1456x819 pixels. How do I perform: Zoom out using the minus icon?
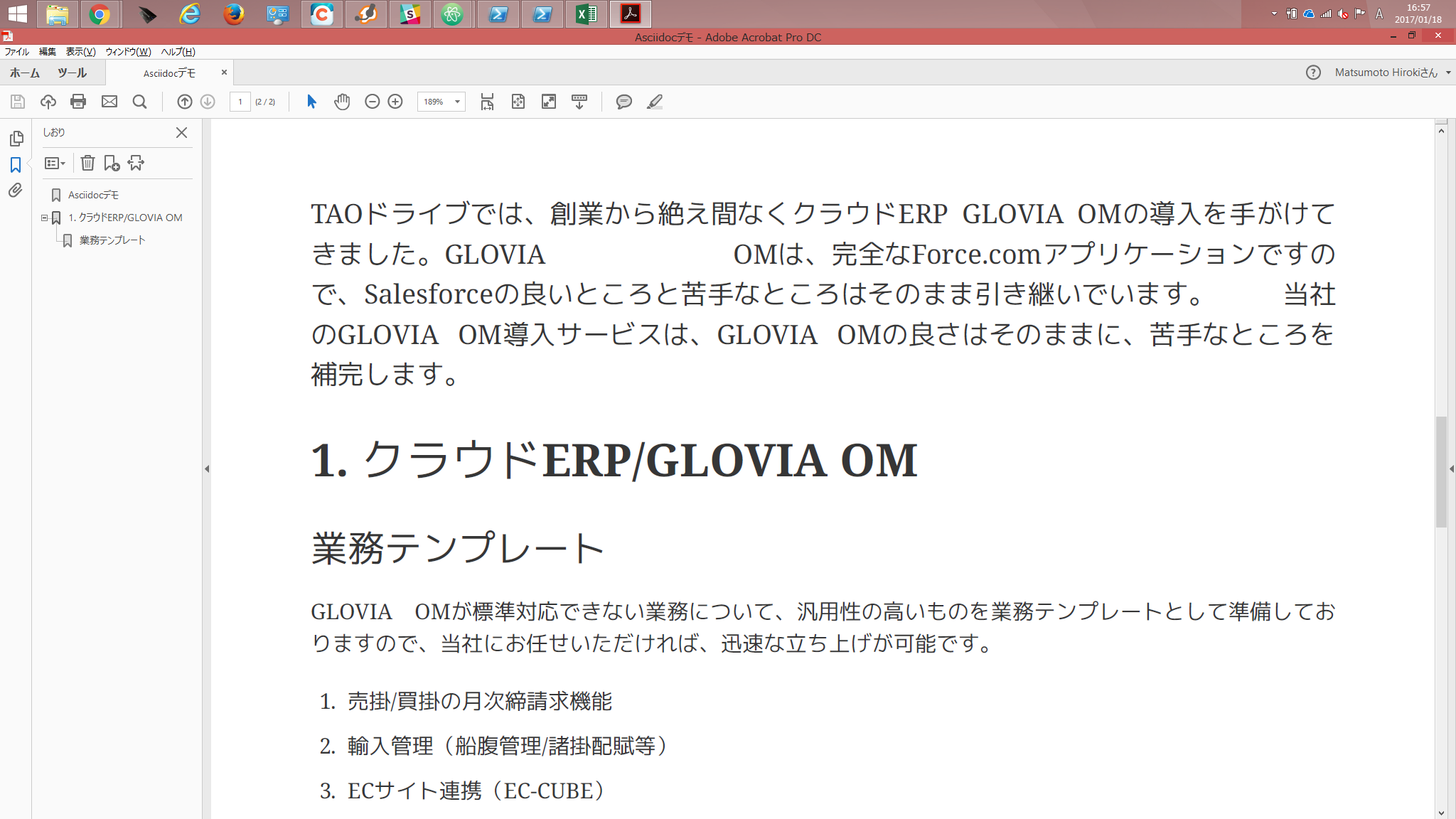(x=372, y=102)
